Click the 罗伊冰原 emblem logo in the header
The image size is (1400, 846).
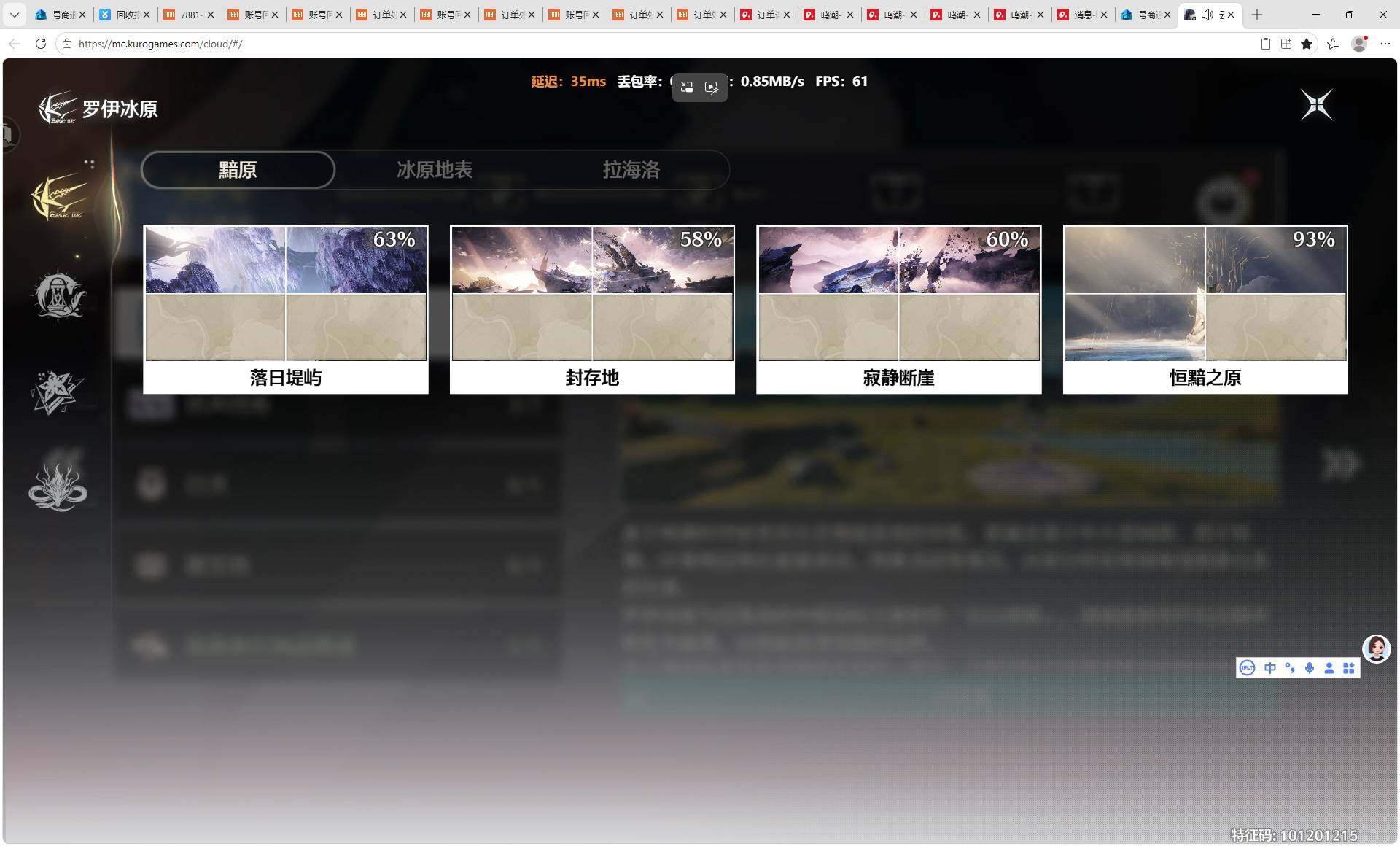(x=58, y=108)
